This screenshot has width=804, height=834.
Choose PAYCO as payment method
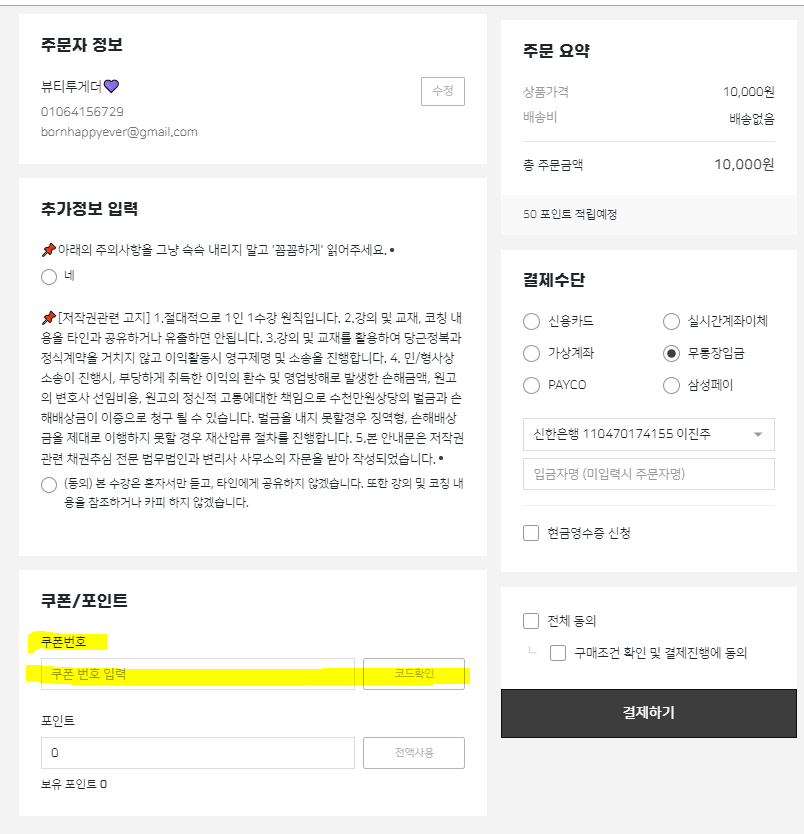[x=531, y=385]
